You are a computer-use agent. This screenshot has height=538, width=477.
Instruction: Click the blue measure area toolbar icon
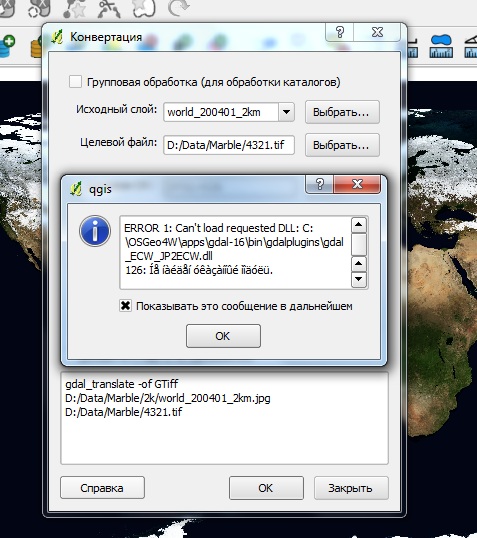coord(441,46)
